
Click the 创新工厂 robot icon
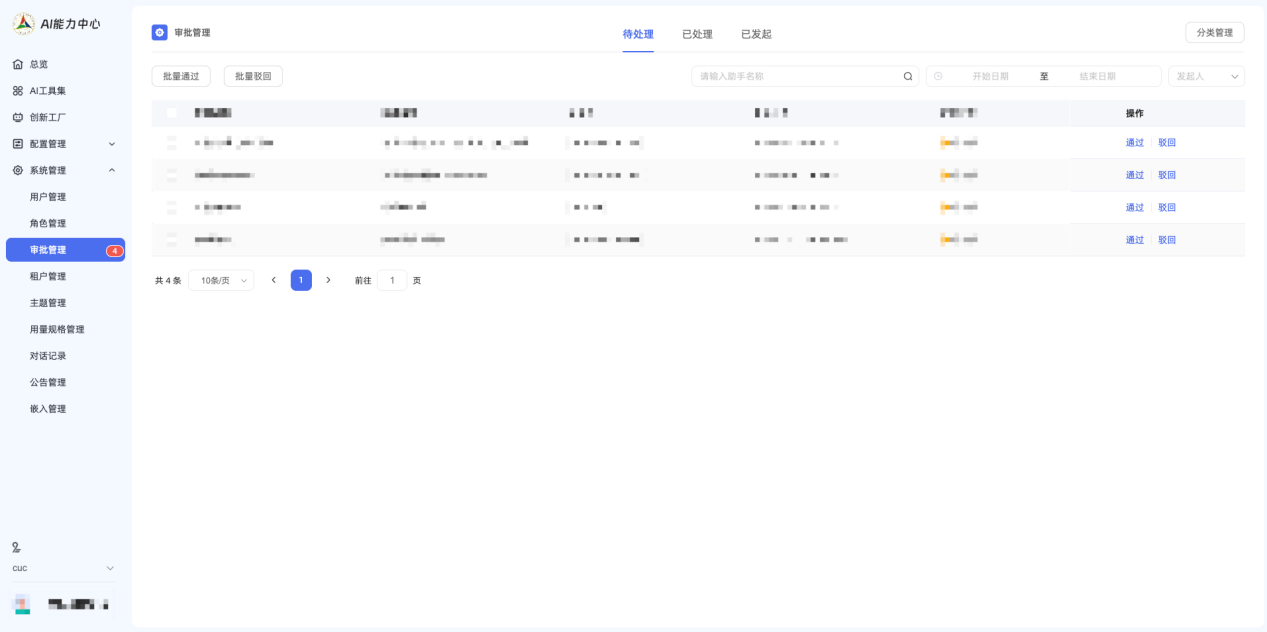click(17, 117)
